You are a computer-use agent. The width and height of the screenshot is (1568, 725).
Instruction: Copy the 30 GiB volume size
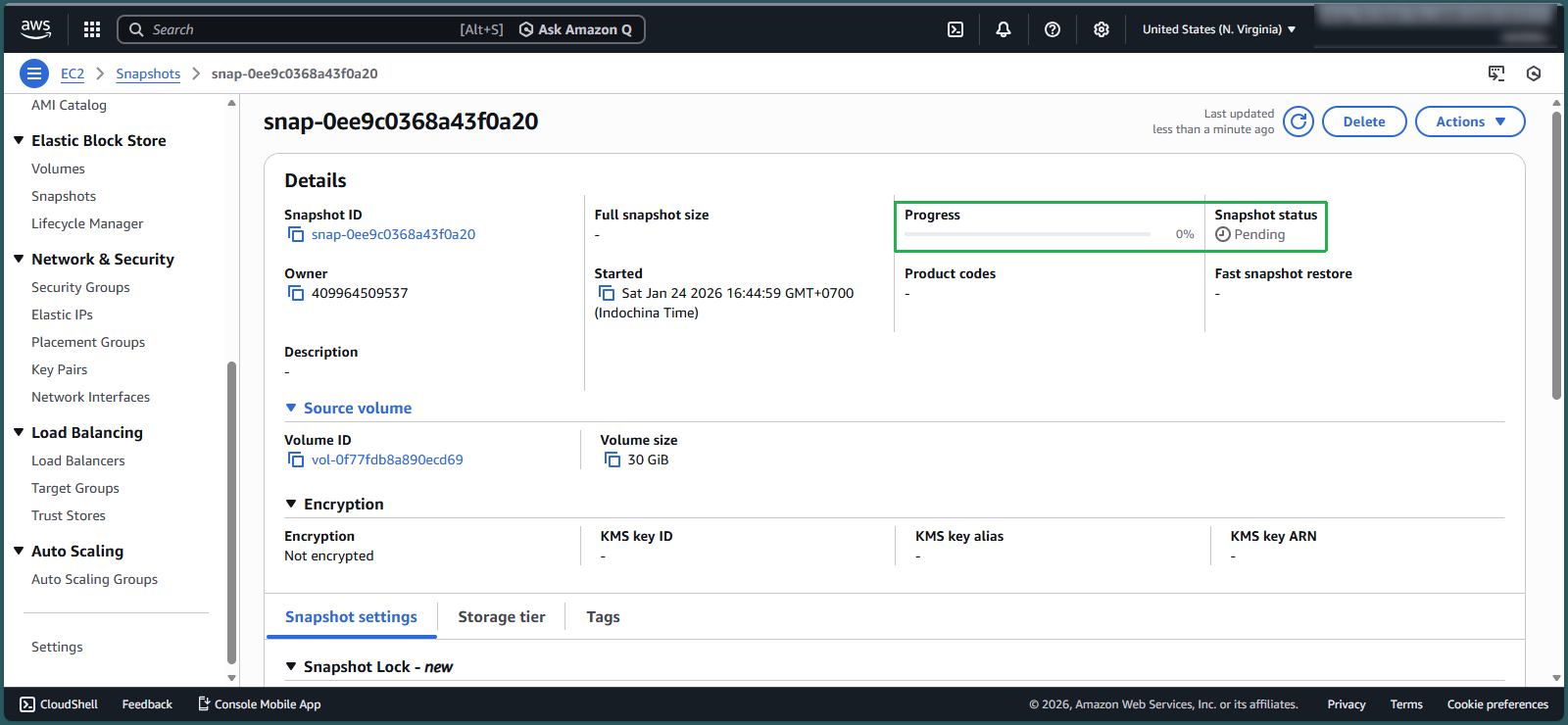click(x=612, y=459)
